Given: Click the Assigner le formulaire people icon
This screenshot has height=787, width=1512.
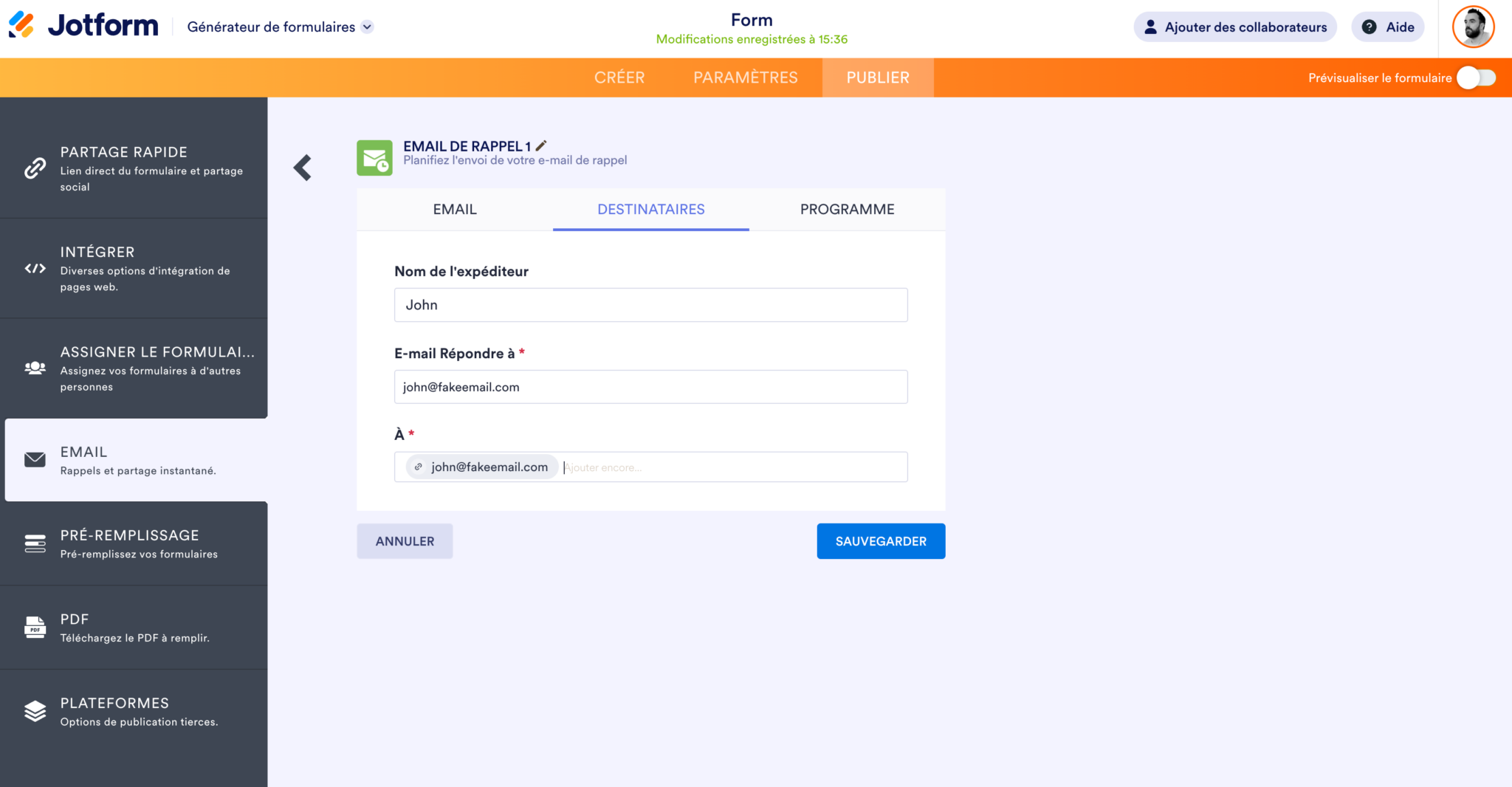Looking at the screenshot, I should (35, 368).
